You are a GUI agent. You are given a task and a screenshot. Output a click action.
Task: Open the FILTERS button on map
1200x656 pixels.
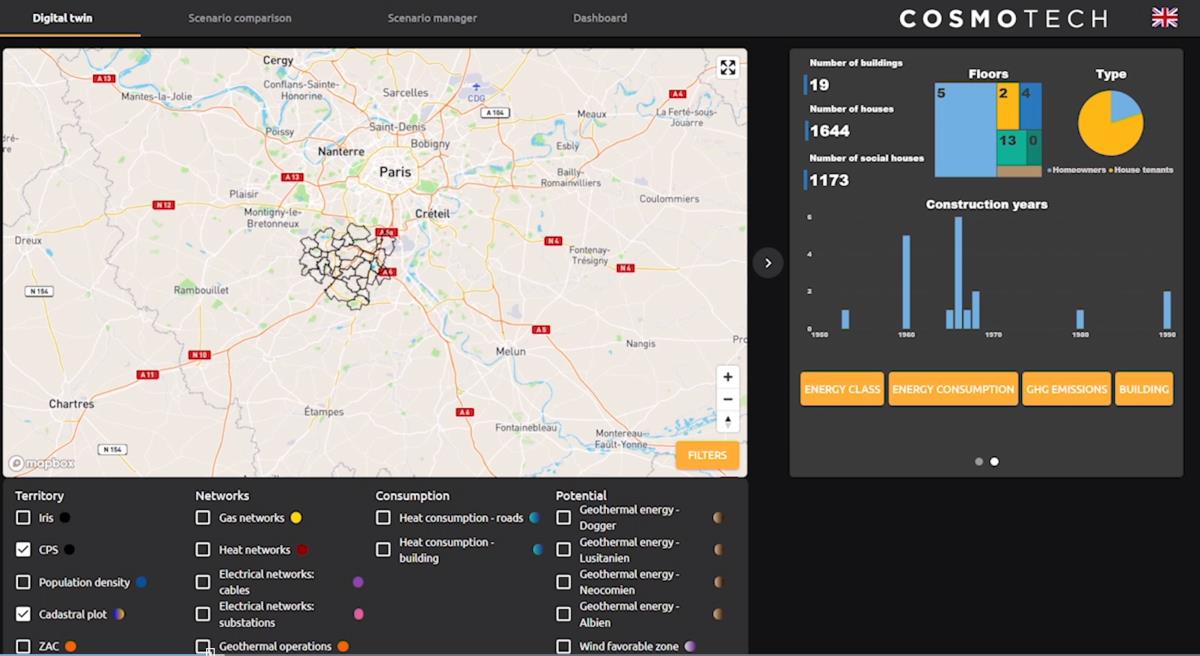(x=707, y=455)
